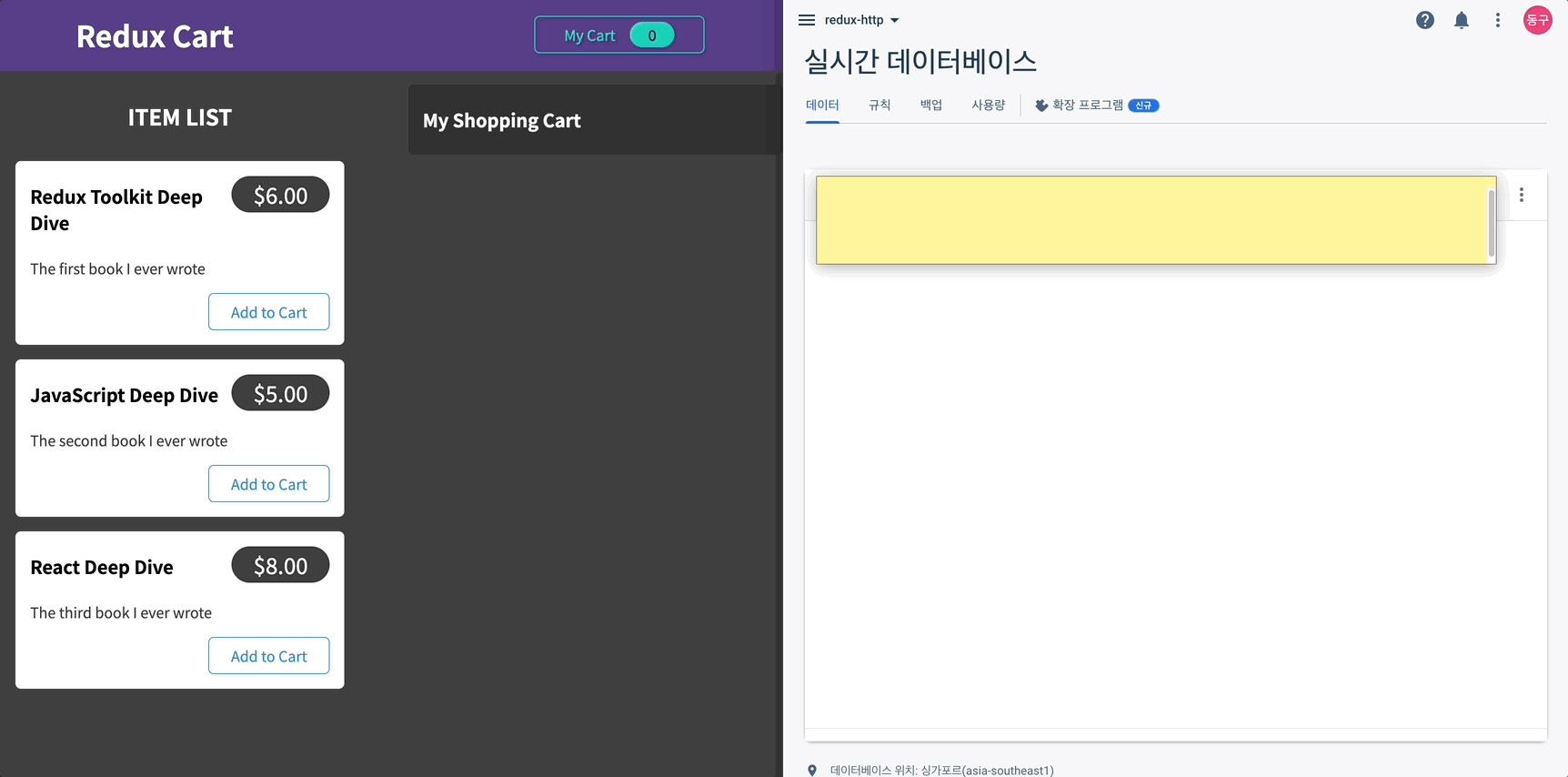Viewport: 1568px width, 777px height.
Task: Click the data panel vertical scrollbar
Action: (1492, 223)
